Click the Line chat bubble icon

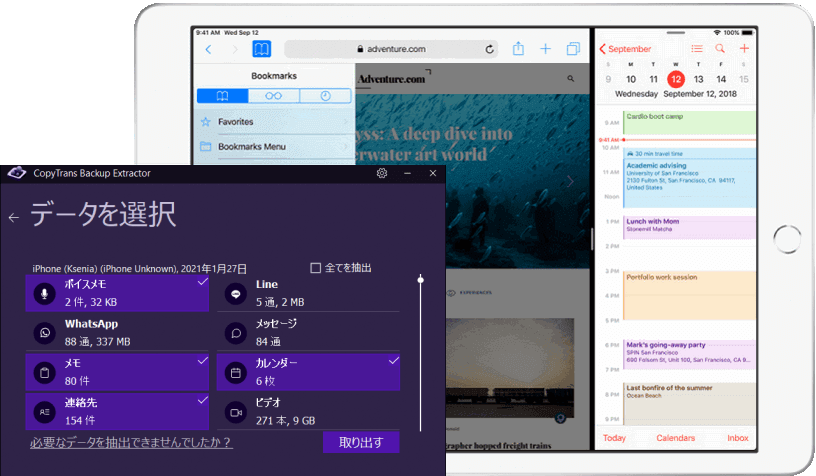pyautogui.click(x=236, y=294)
